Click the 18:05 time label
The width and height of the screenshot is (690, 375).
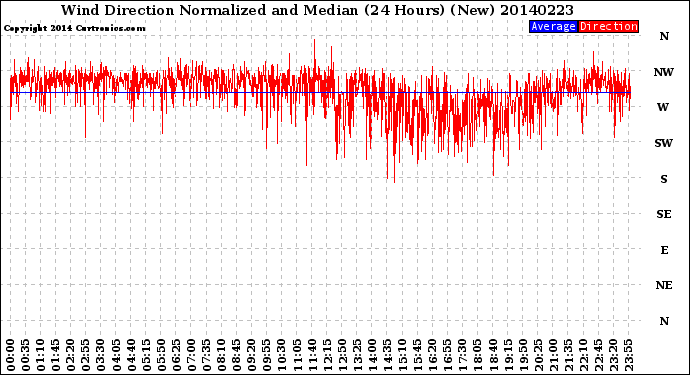[x=478, y=355]
